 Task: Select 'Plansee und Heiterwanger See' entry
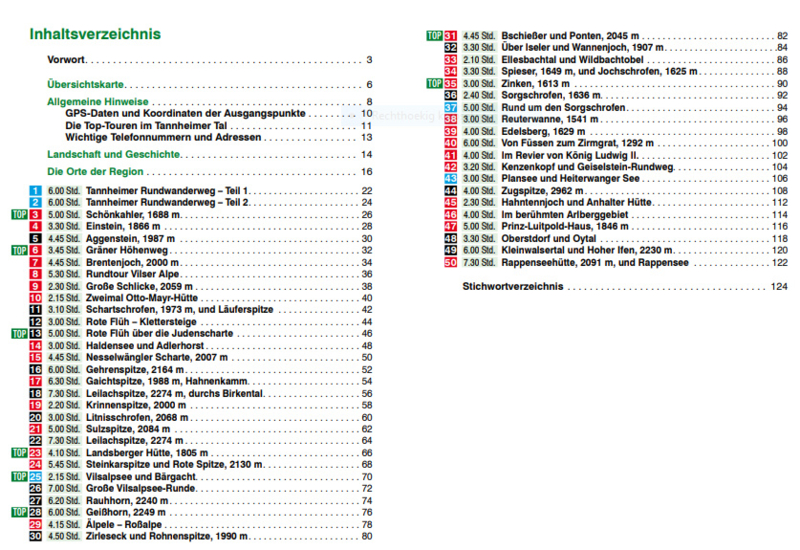click(x=570, y=179)
